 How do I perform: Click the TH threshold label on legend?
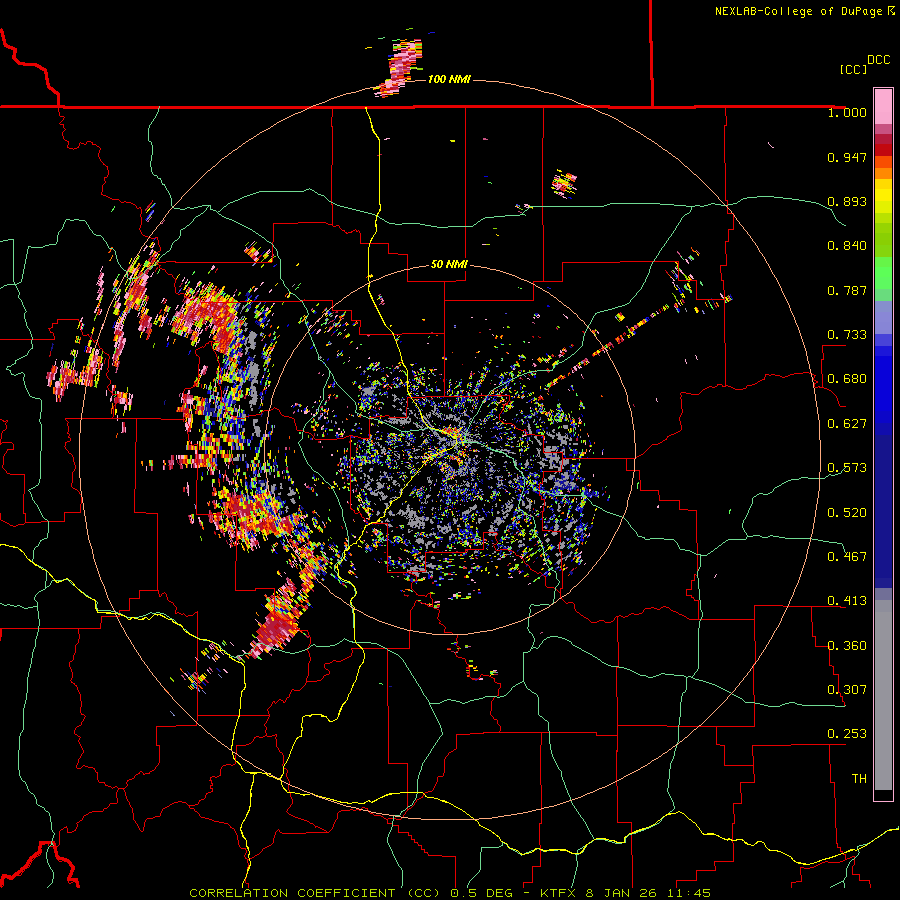tap(859, 779)
